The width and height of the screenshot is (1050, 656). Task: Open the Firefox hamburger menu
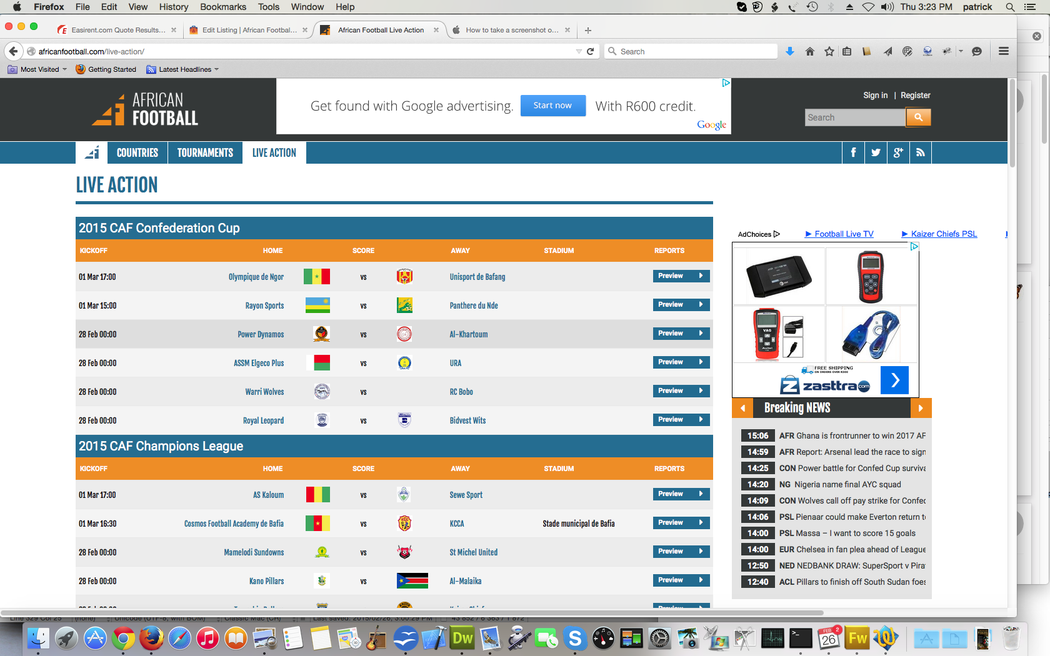pos(1003,51)
